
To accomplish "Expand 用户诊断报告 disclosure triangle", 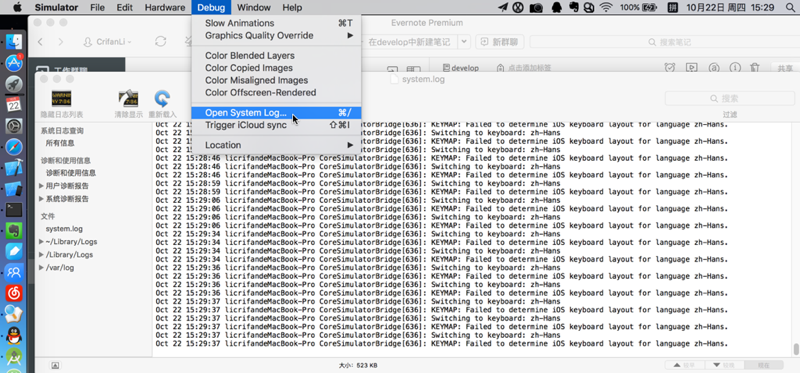I will pyautogui.click(x=41, y=186).
